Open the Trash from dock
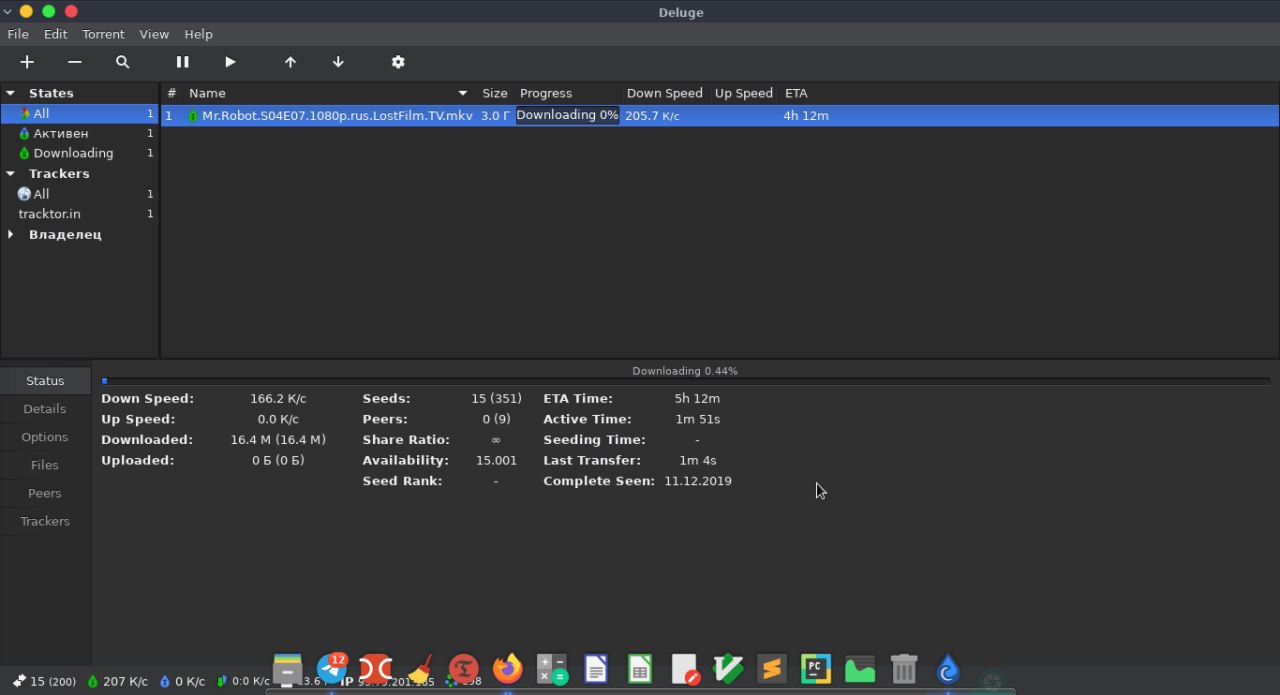 pos(904,669)
